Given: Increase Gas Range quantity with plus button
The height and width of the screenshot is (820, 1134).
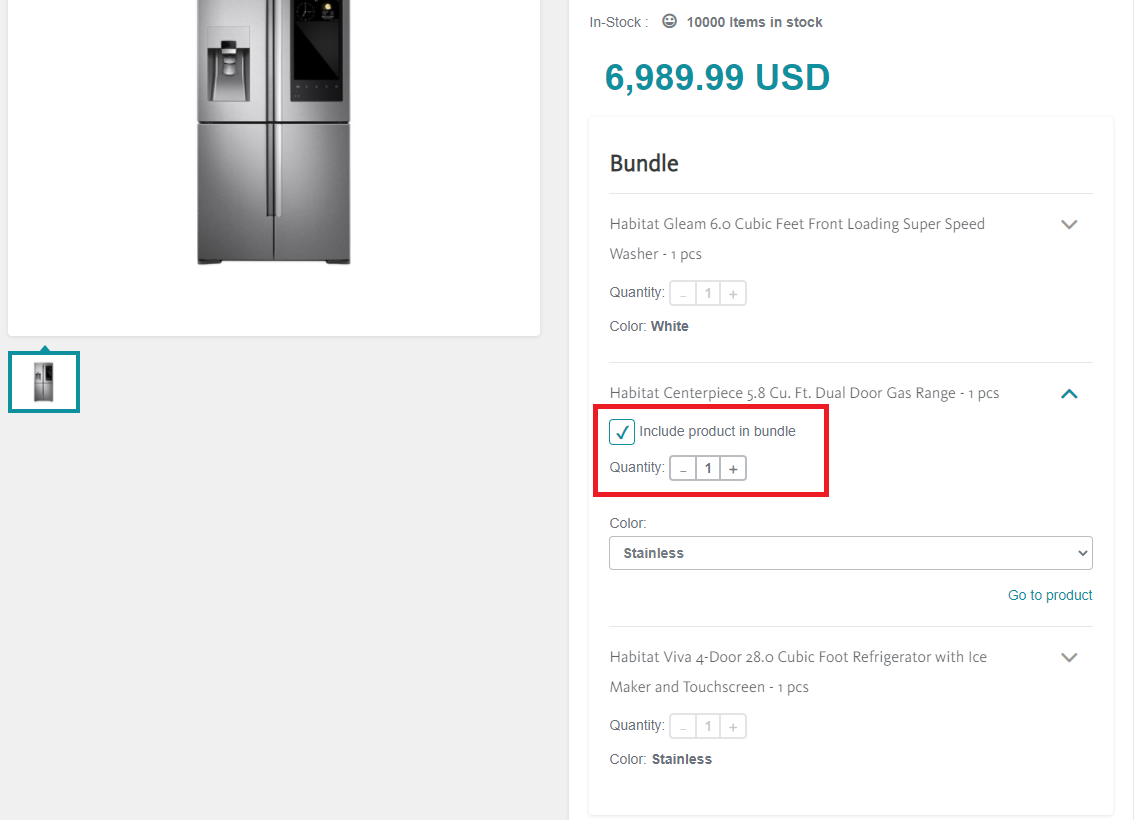Looking at the screenshot, I should tap(733, 469).
